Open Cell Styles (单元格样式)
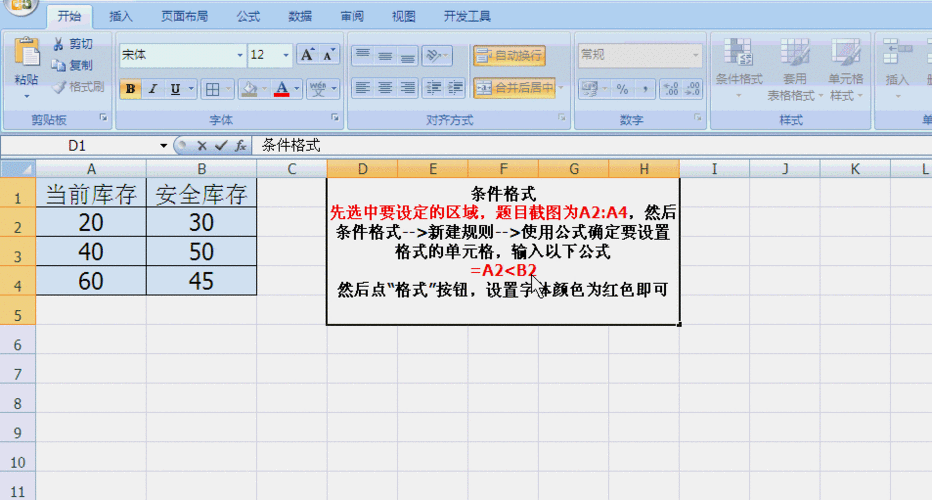The image size is (932, 500). pyautogui.click(x=846, y=69)
